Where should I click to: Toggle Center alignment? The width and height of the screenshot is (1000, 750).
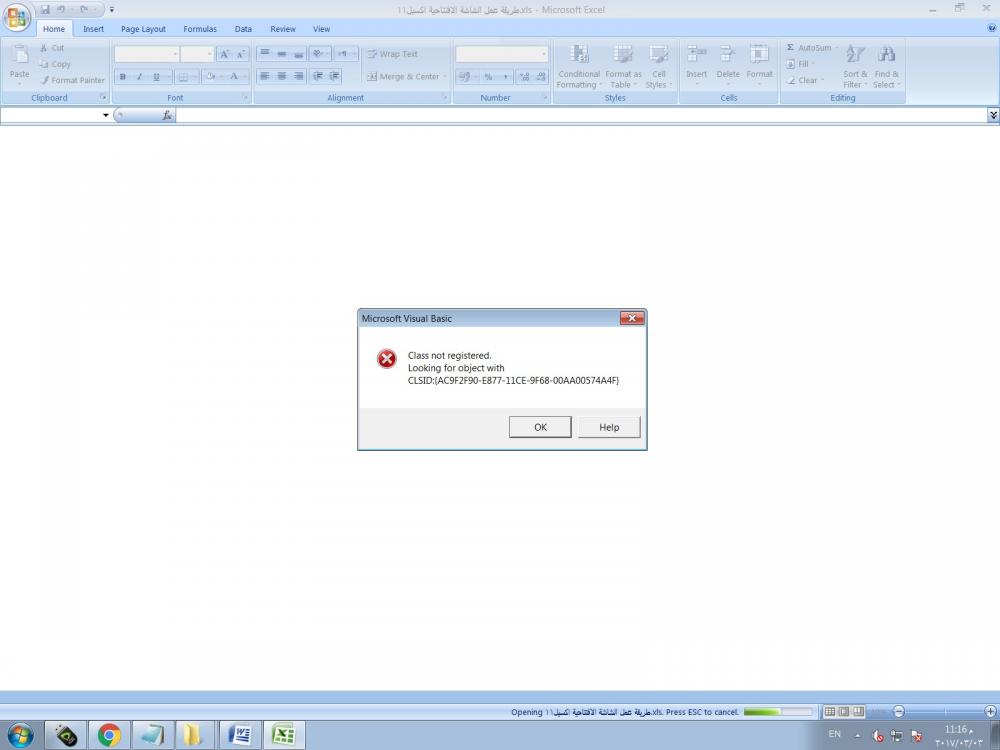pos(281,77)
